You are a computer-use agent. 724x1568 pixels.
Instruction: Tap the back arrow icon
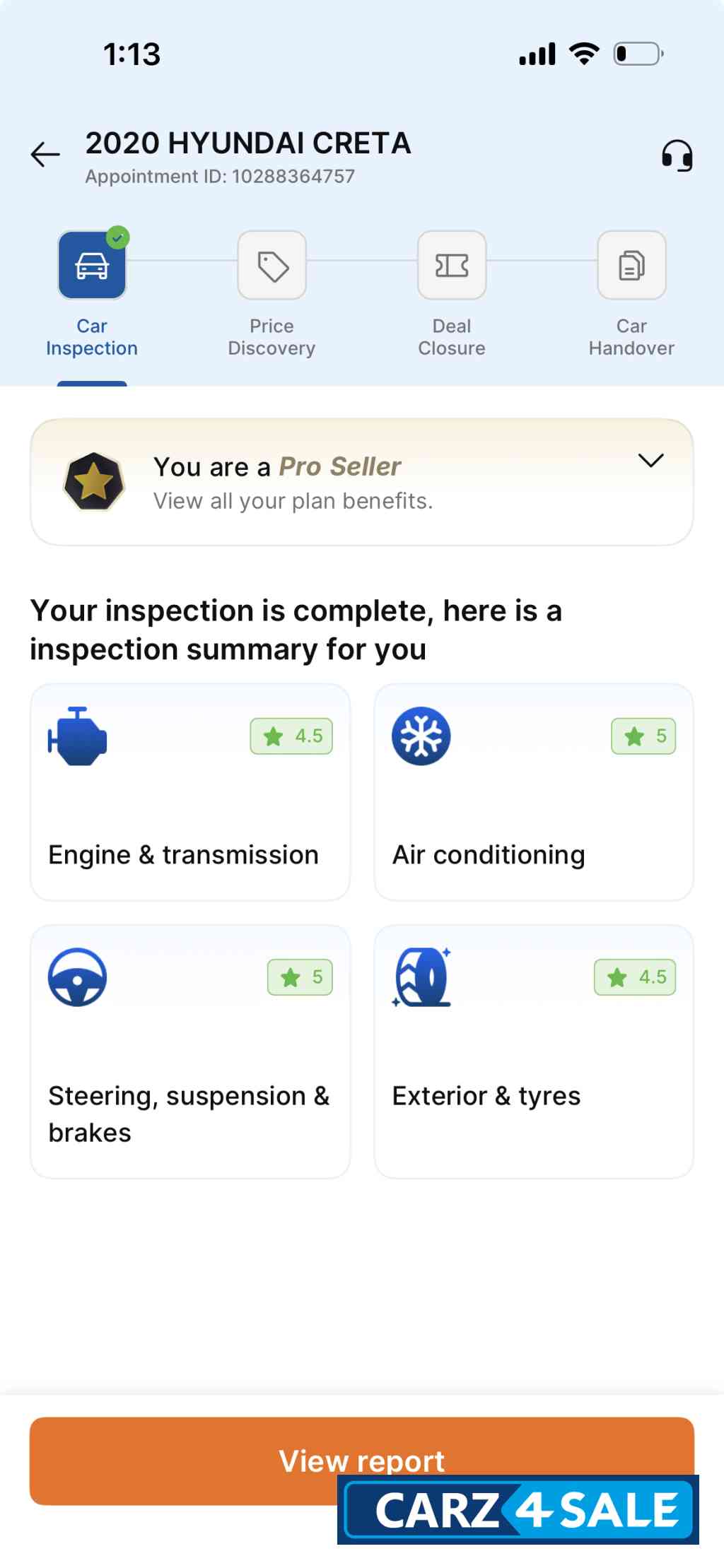(x=46, y=155)
